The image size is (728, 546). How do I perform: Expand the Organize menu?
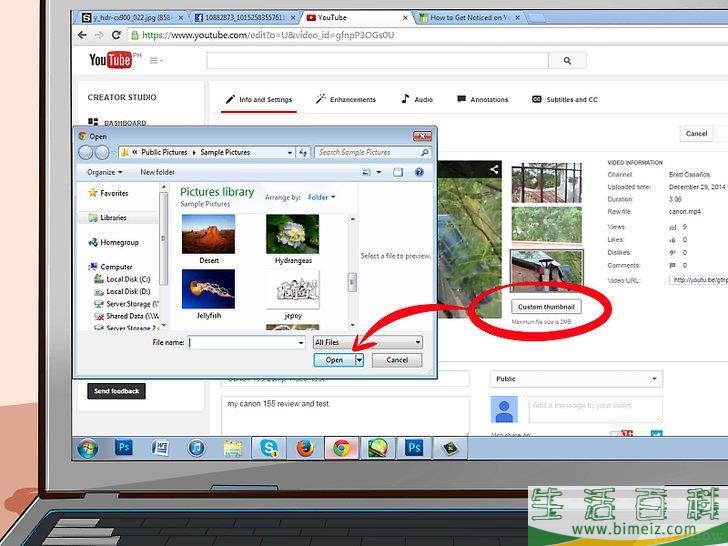pos(104,172)
